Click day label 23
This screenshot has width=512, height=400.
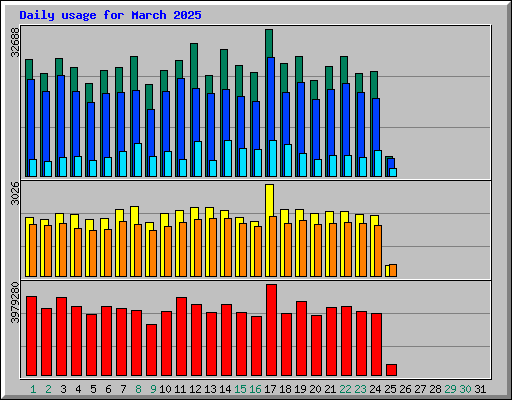(x=360, y=389)
